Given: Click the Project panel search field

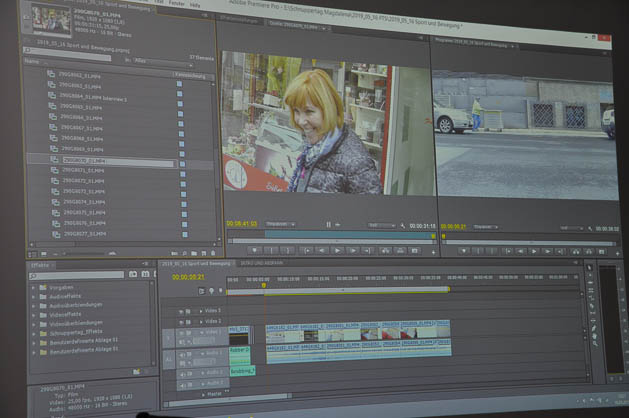Looking at the screenshot, I should pos(67,54).
